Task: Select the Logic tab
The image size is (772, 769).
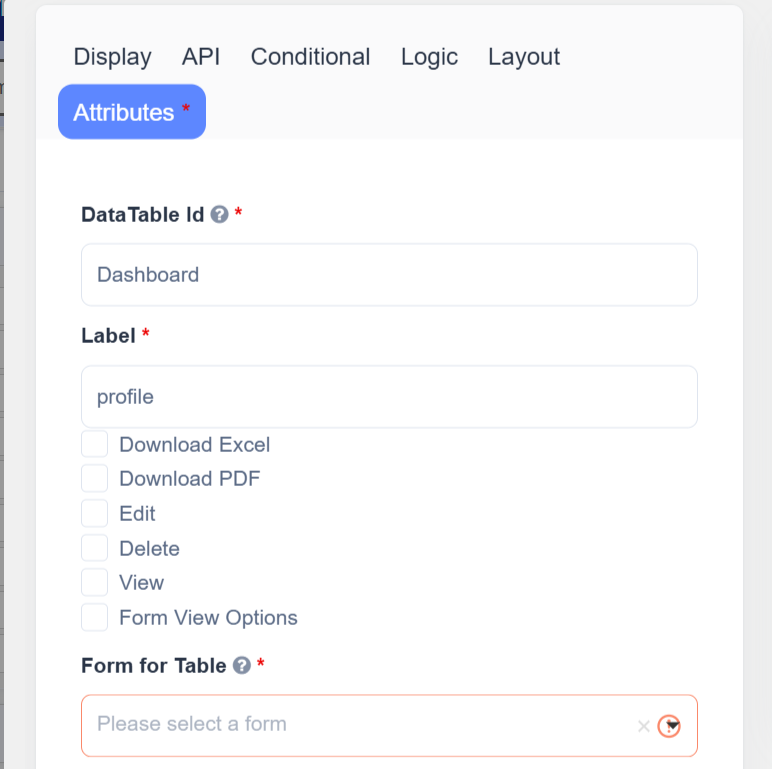Action: click(429, 57)
